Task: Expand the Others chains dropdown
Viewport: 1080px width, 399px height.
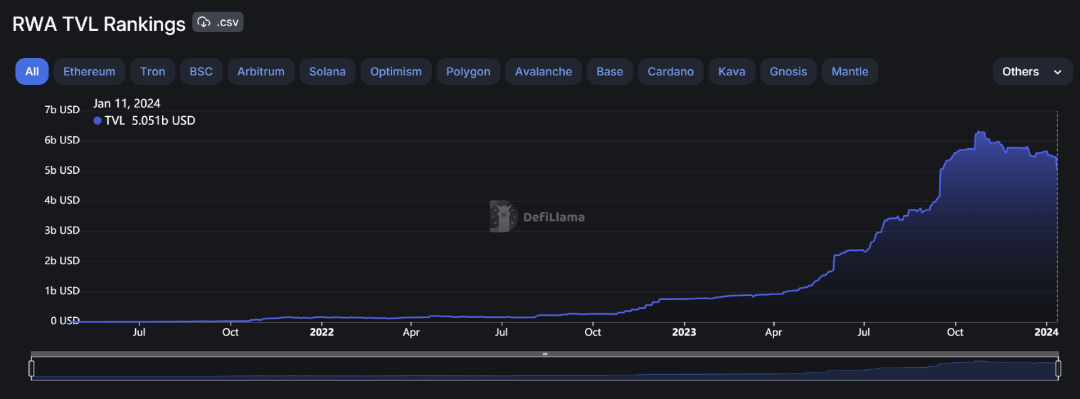Action: tap(1032, 72)
